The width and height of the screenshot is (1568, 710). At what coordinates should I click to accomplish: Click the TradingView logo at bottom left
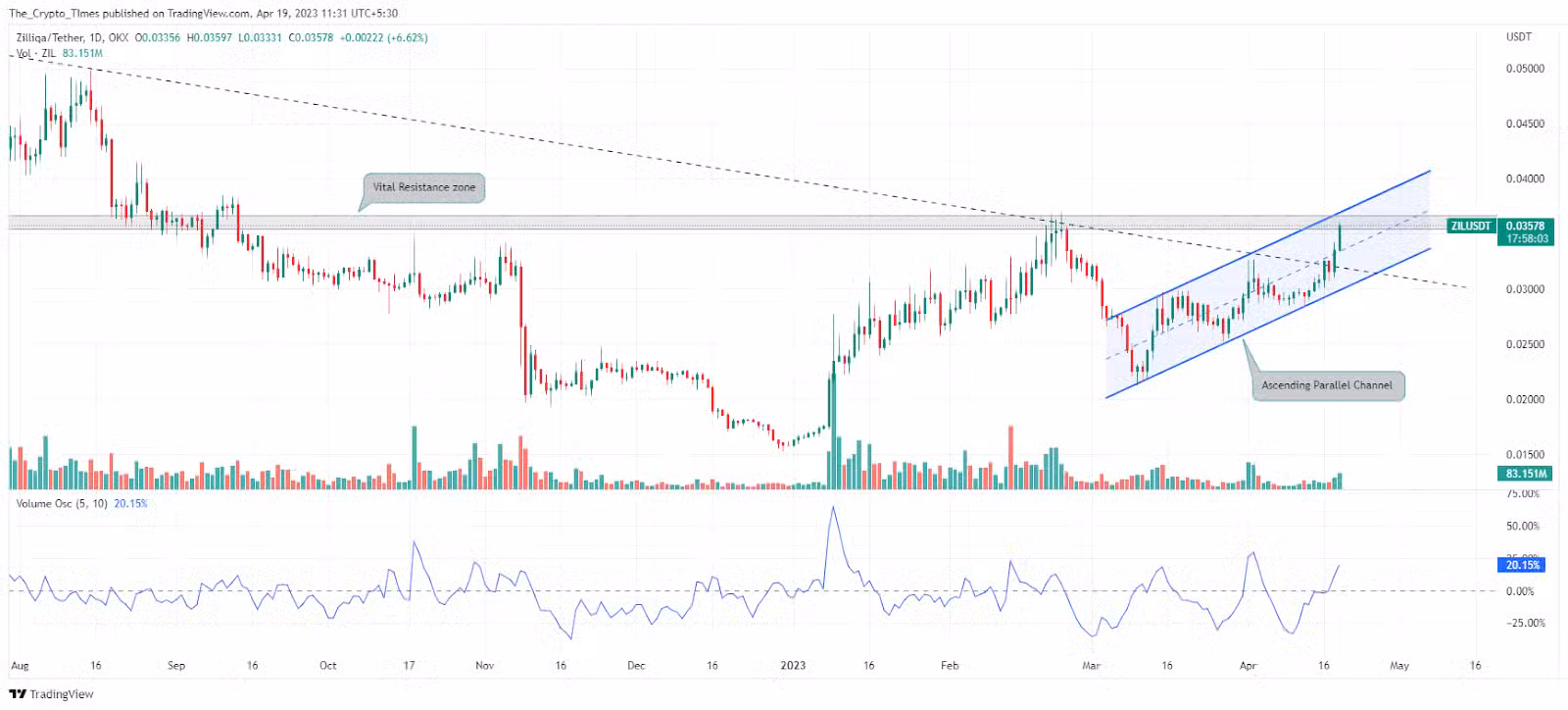(51, 694)
